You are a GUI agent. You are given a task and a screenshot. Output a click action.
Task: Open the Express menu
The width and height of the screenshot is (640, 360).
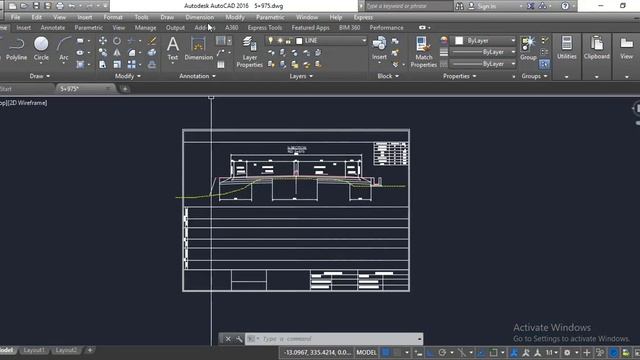(363, 17)
